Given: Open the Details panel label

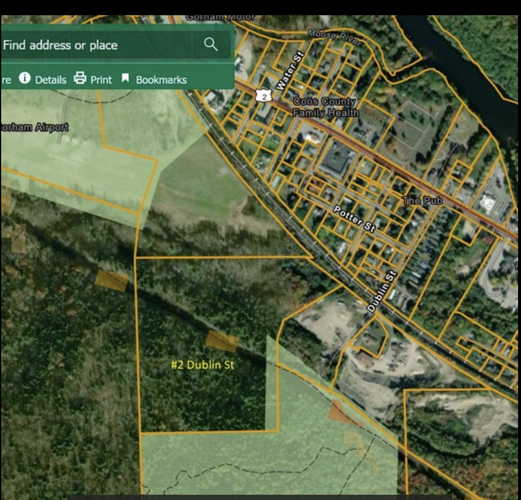Looking at the screenshot, I should pyautogui.click(x=51, y=80).
